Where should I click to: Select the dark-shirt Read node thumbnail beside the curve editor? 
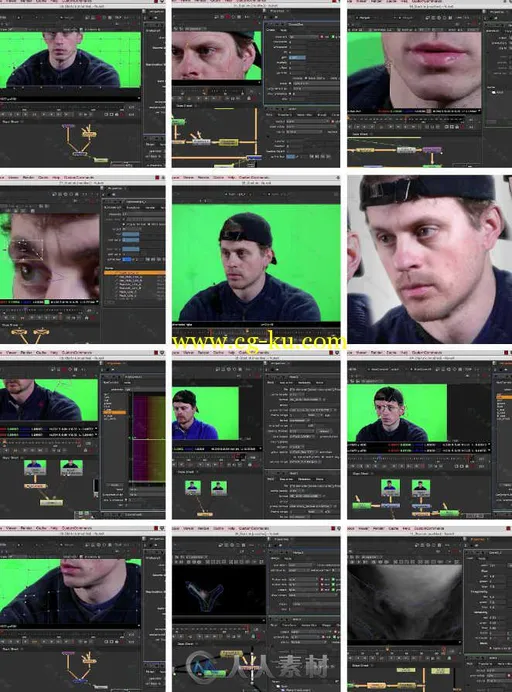(x=71, y=466)
